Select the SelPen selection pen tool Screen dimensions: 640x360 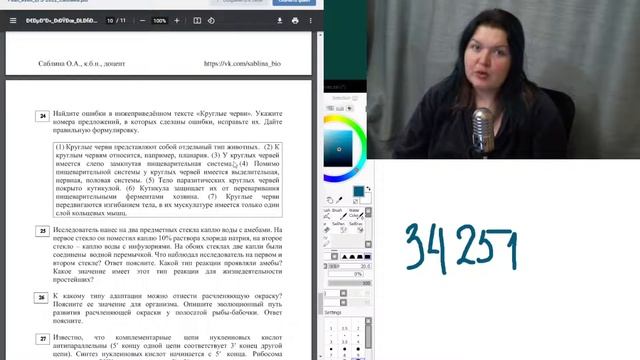(x=340, y=228)
